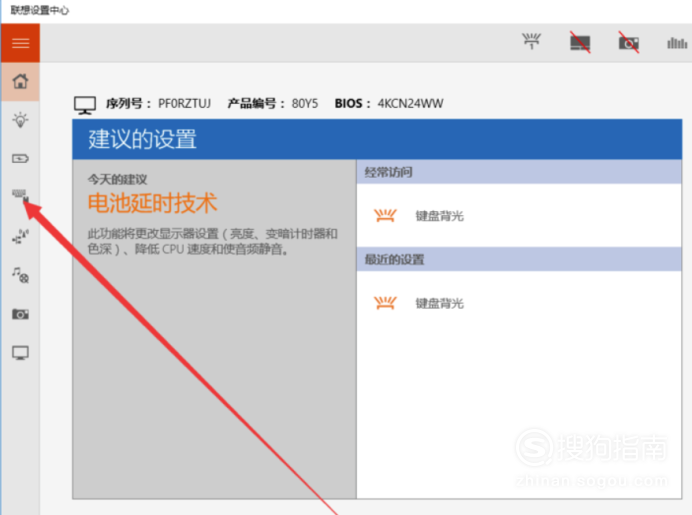Screen dimensions: 692x515
Task: Click backlight icon under 经常访问
Action: pos(385,215)
